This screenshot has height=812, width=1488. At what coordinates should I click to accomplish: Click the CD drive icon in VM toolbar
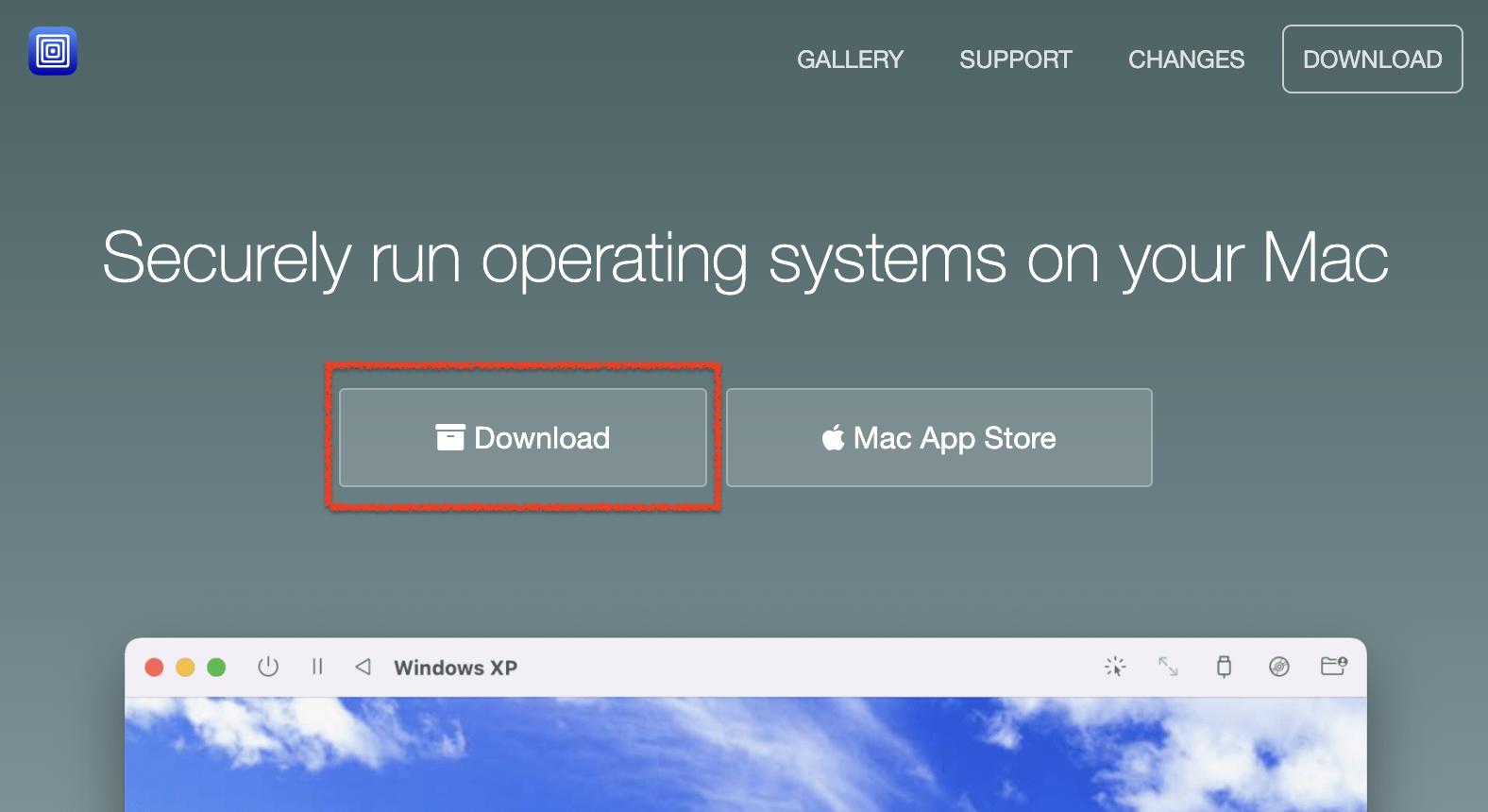pos(1279,667)
